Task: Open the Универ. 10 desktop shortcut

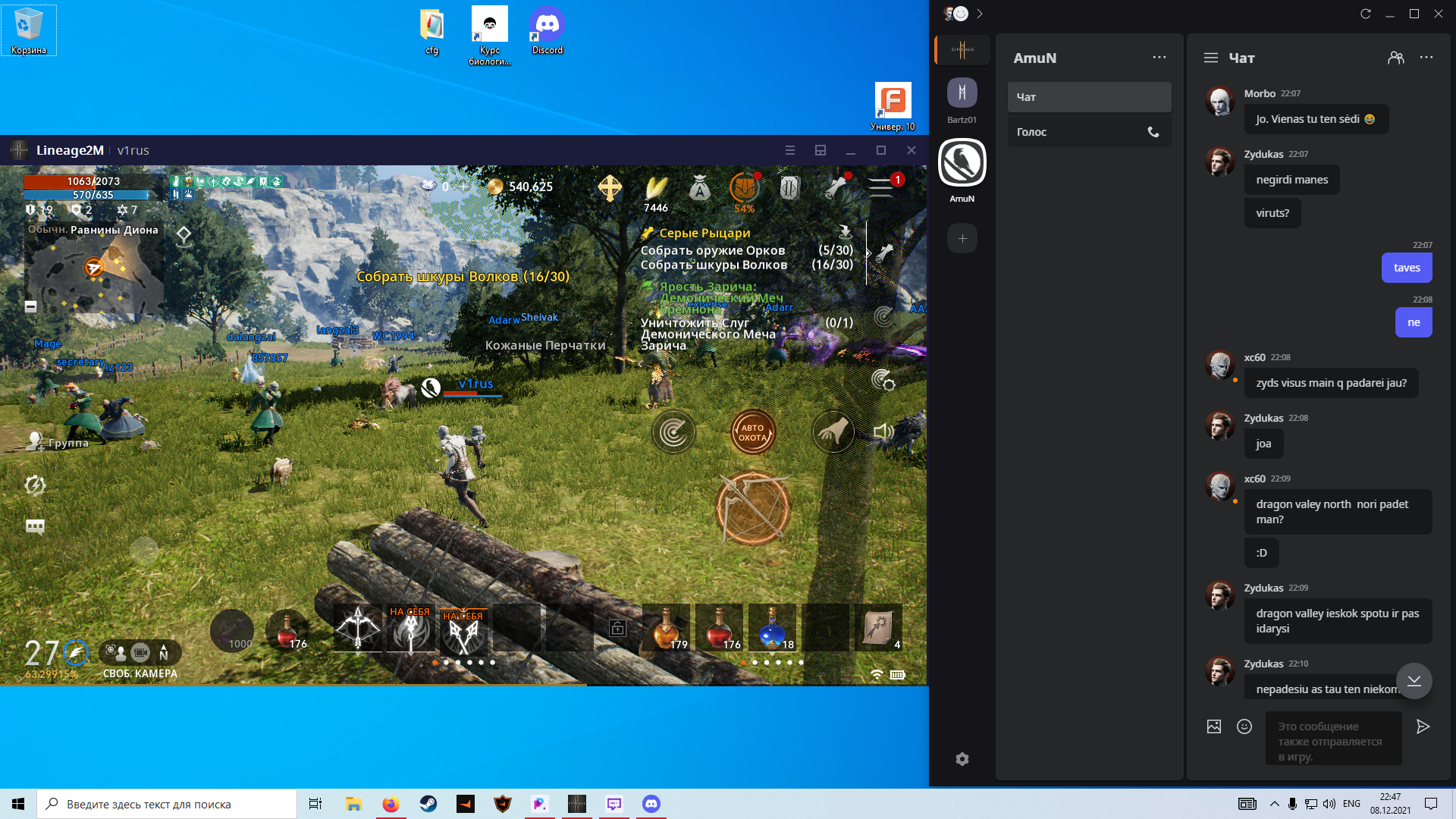Action: [x=893, y=106]
